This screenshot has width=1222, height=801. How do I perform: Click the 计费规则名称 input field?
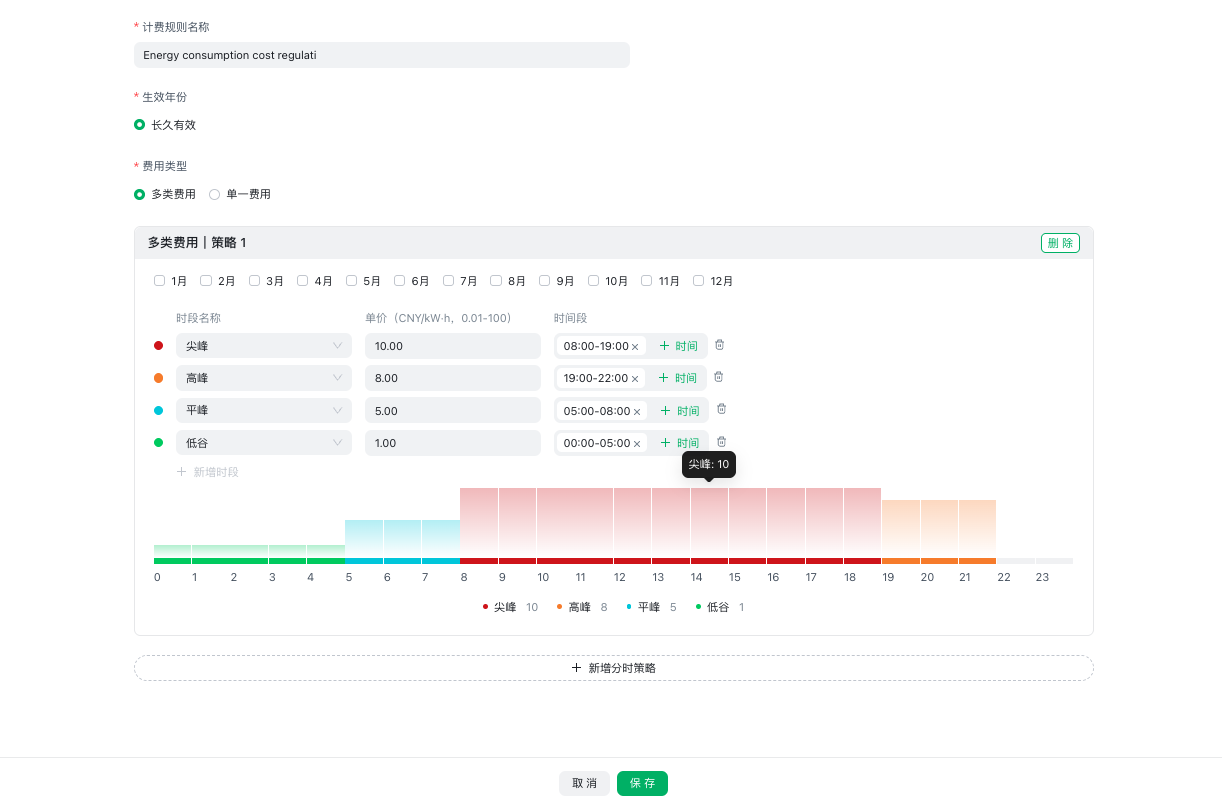[382, 55]
